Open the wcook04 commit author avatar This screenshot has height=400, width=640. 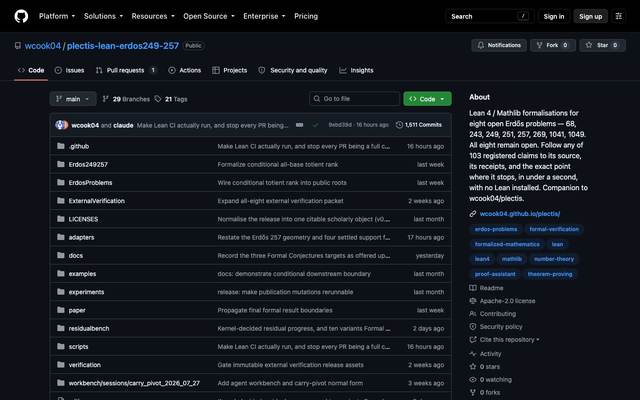[x=61, y=125]
